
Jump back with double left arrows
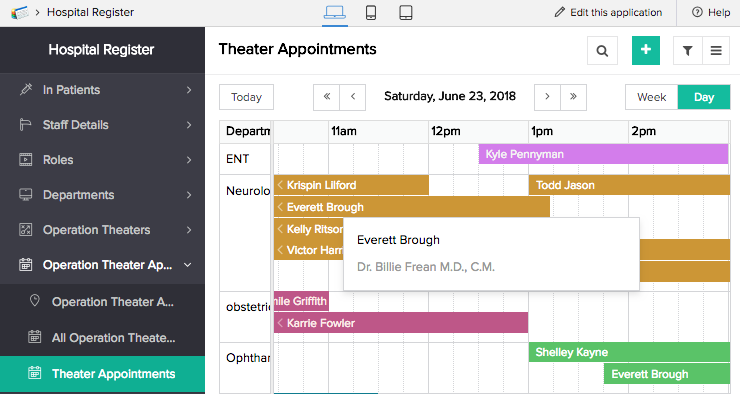click(x=327, y=97)
